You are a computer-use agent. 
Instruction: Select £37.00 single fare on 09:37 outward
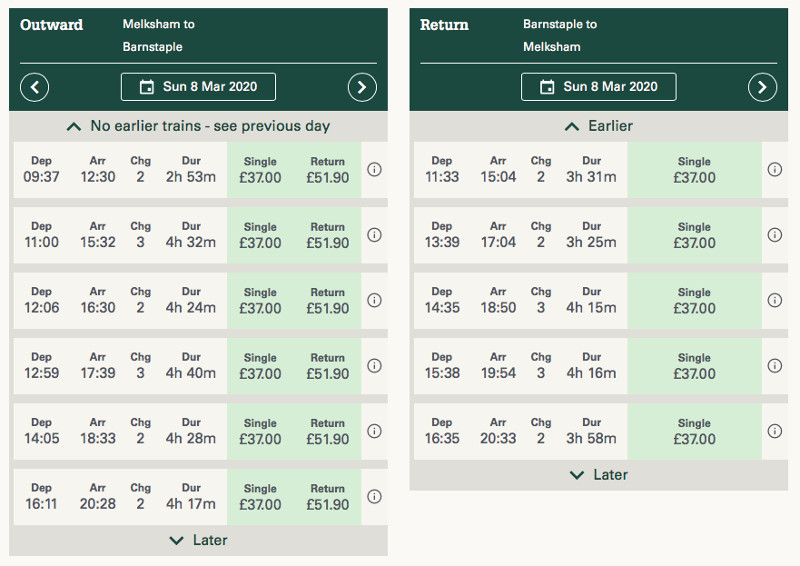[x=260, y=170]
